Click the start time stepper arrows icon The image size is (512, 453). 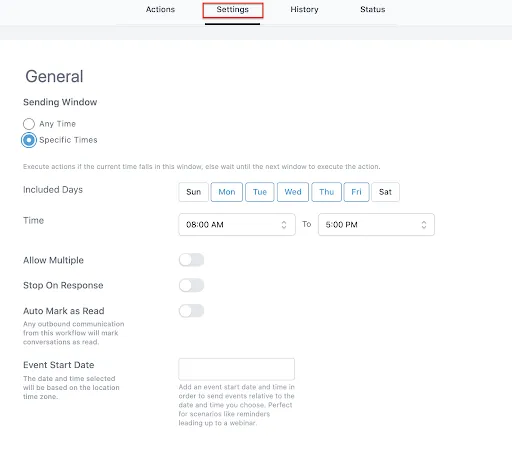tap(284, 225)
